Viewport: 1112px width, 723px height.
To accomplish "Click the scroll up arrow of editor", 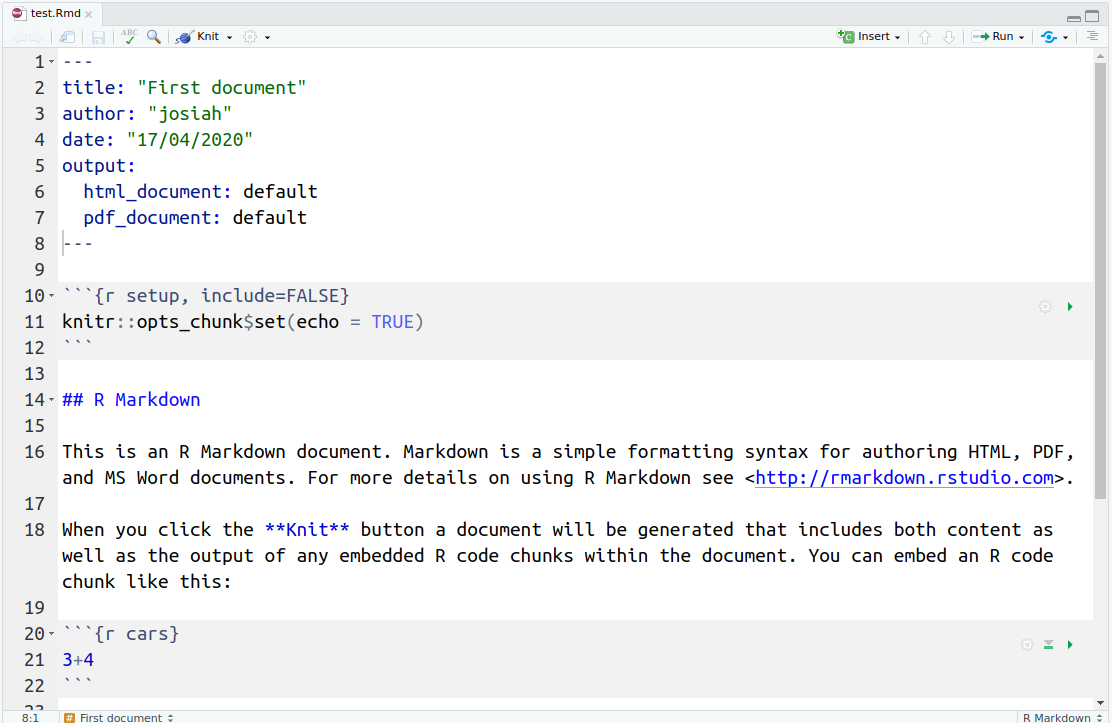I will click(1102, 55).
